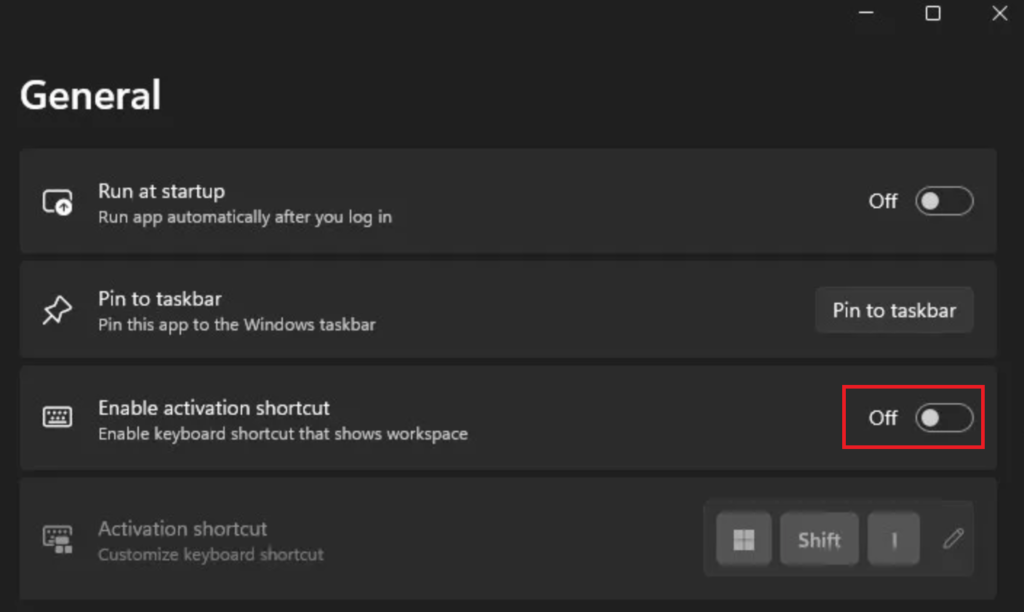Click the Run at startup icon
Image resolution: width=1024 pixels, height=612 pixels.
[59, 201]
